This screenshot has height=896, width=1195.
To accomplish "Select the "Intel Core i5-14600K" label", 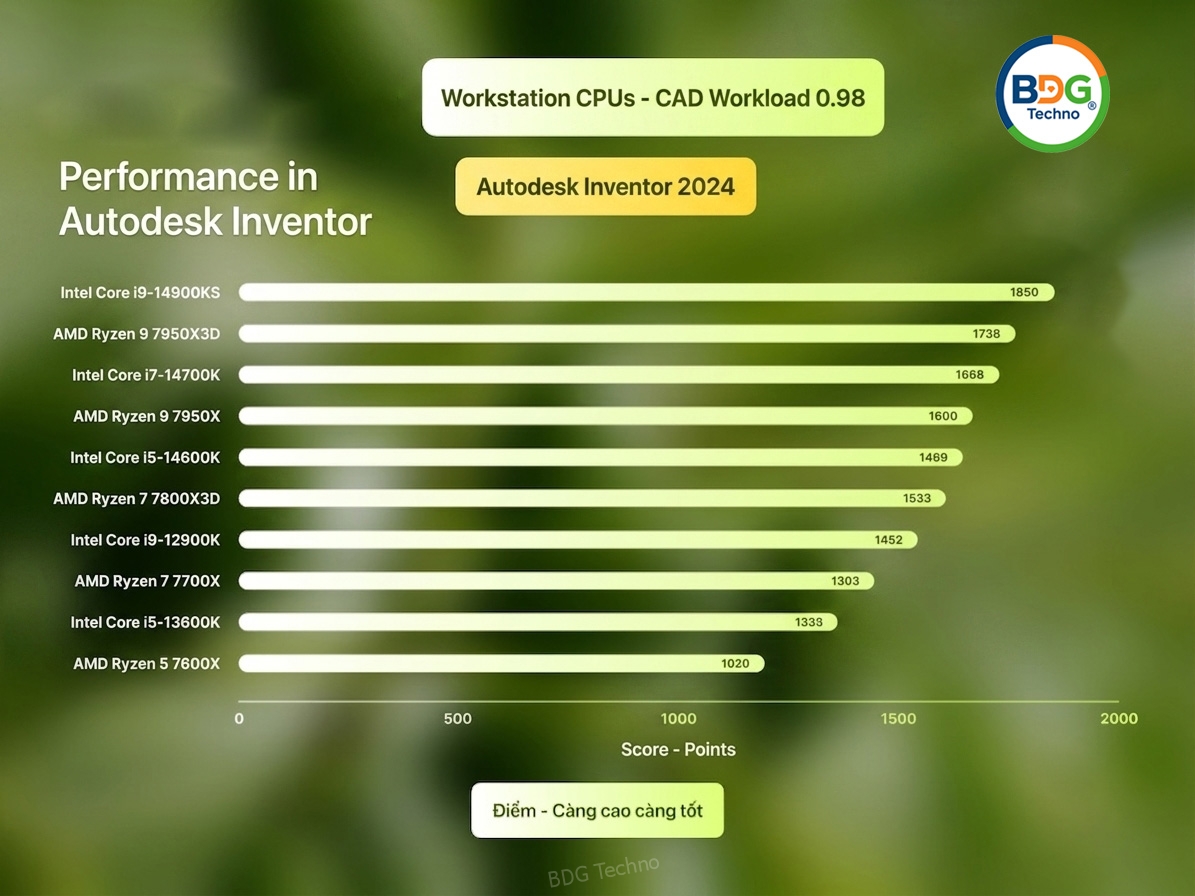I will coord(145,457).
